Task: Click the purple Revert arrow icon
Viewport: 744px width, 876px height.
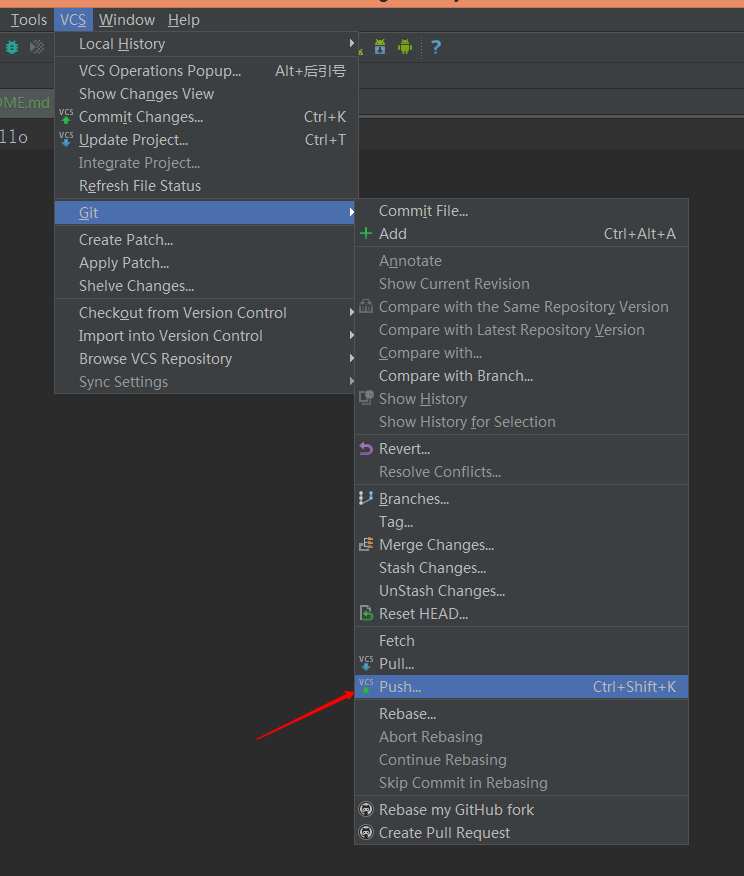Action: click(x=366, y=449)
